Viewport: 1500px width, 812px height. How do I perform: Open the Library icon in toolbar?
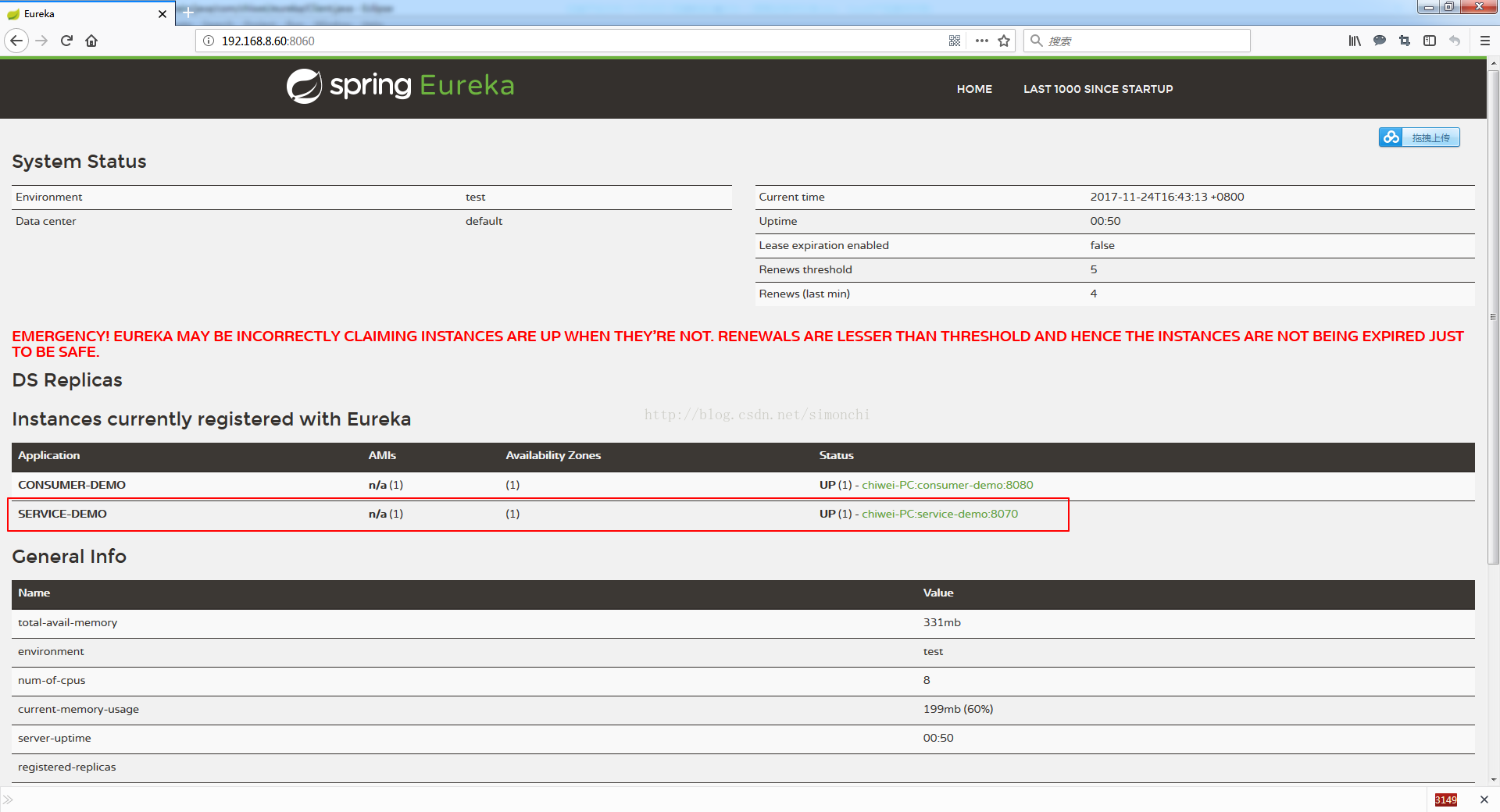pos(1355,41)
